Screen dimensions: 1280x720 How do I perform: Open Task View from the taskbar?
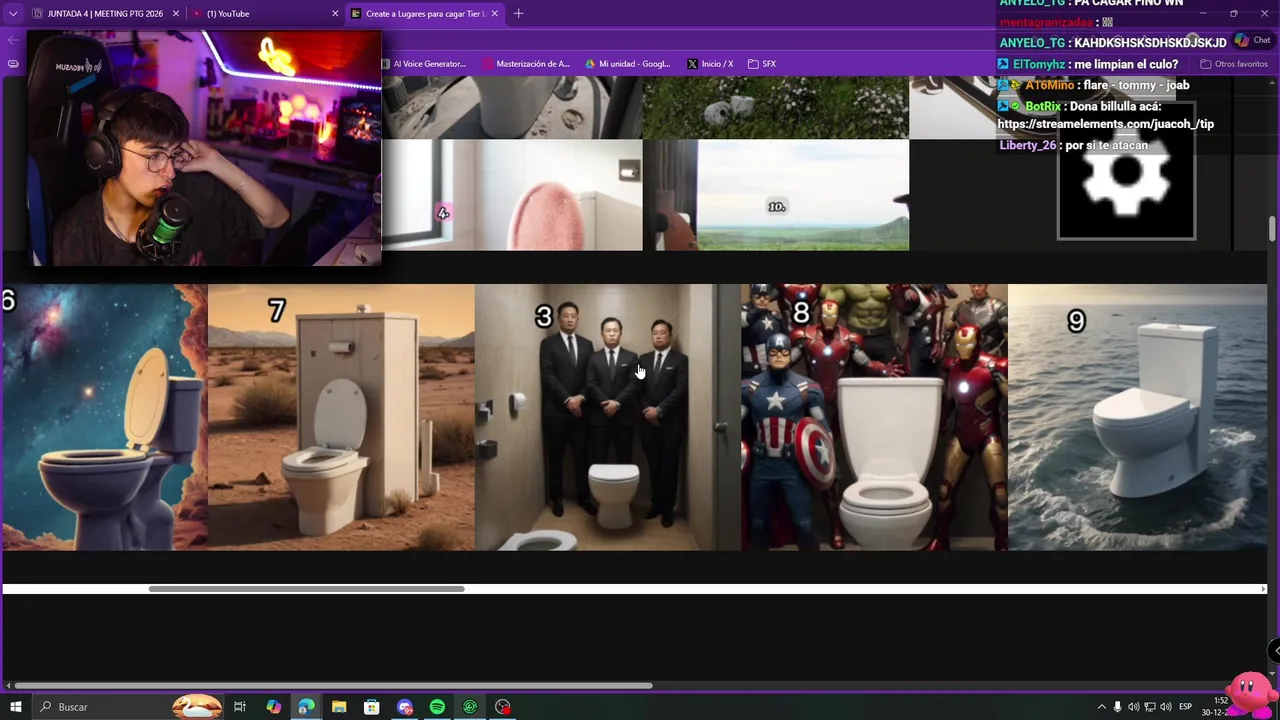tap(240, 707)
